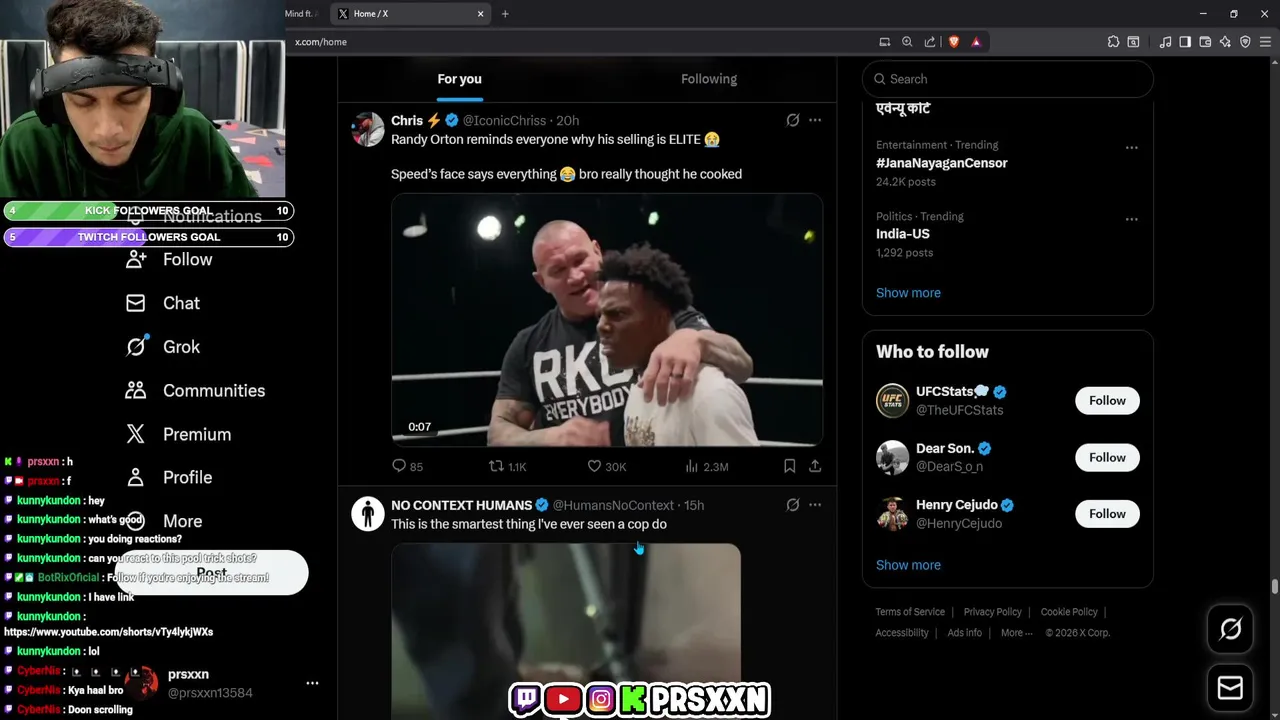Open the prsxxn account menu dots
Viewport: 1280px width, 720px height.
pos(312,683)
